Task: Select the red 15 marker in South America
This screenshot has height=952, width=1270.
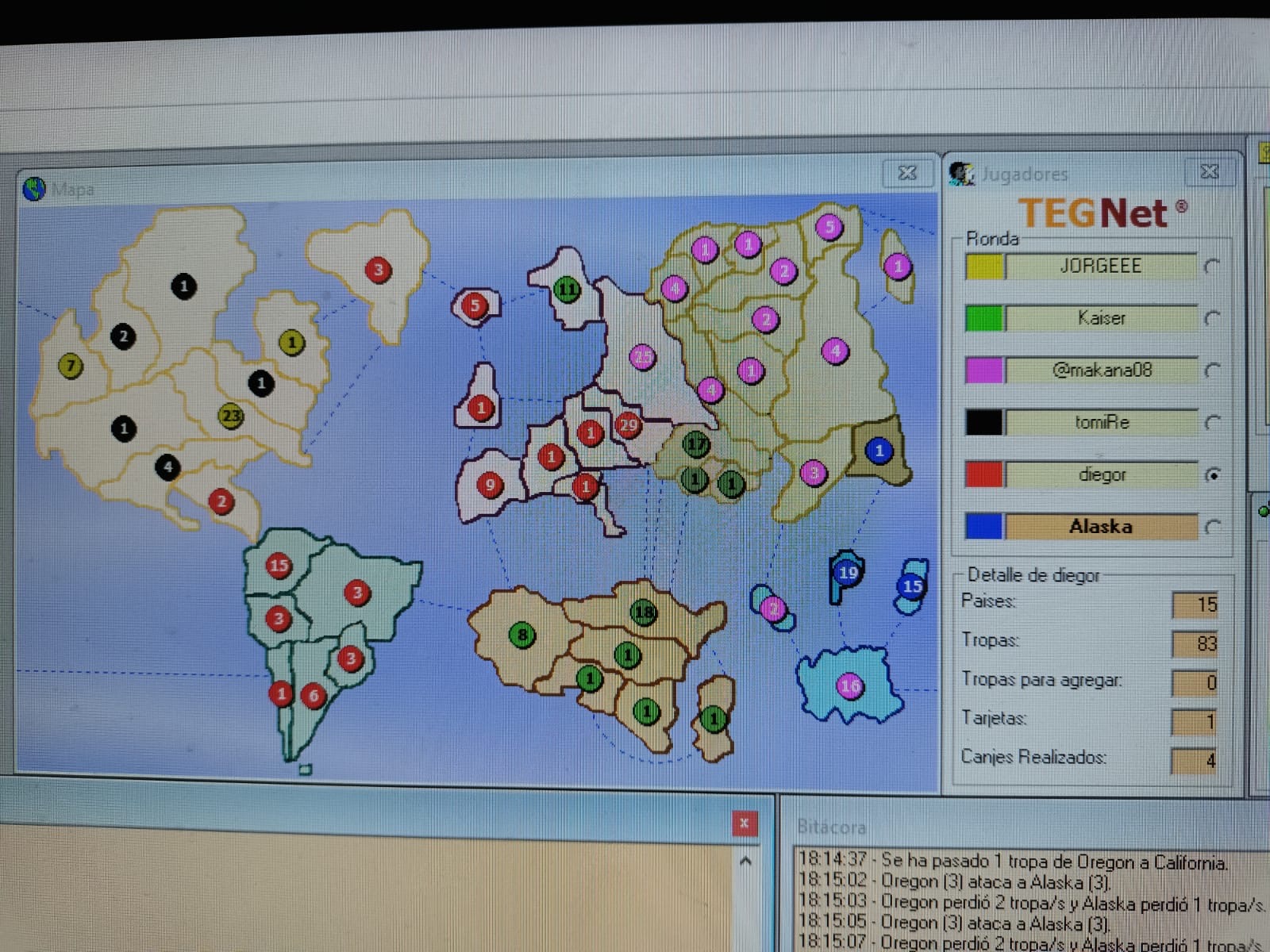Action: [x=279, y=566]
